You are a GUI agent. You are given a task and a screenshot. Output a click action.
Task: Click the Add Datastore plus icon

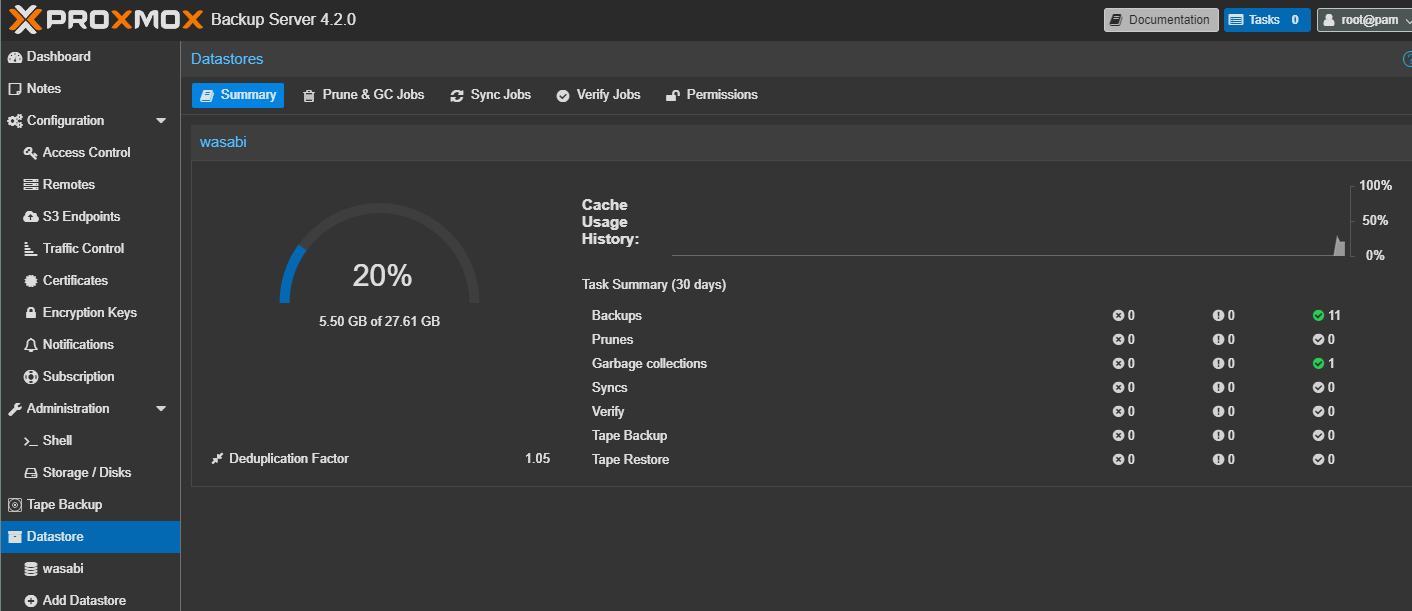tap(31, 601)
